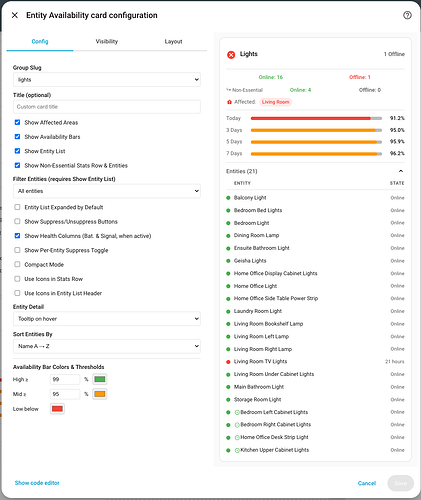
Task: Select the Laundry Room Light row
Action: click(x=315, y=311)
